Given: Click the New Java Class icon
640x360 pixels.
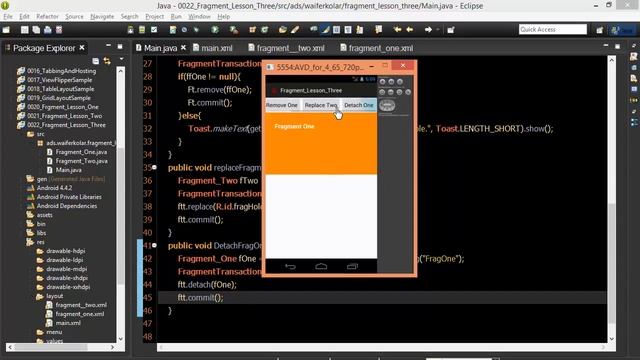Looking at the screenshot, I should click(x=265, y=30).
